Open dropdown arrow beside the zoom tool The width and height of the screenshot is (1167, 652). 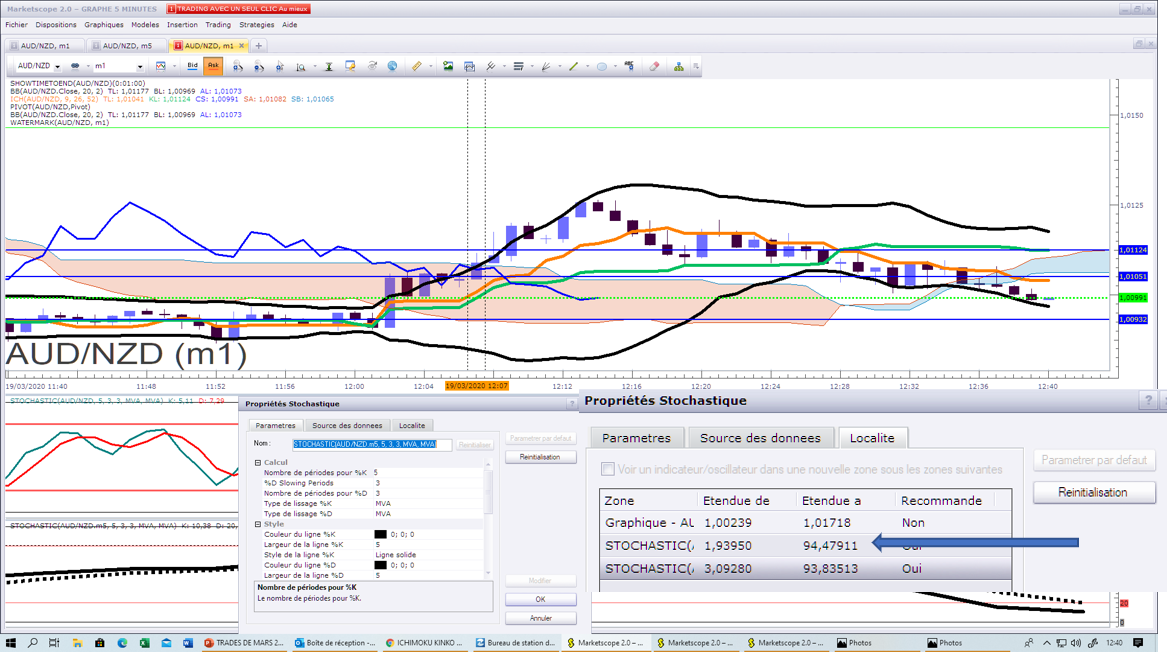point(315,66)
